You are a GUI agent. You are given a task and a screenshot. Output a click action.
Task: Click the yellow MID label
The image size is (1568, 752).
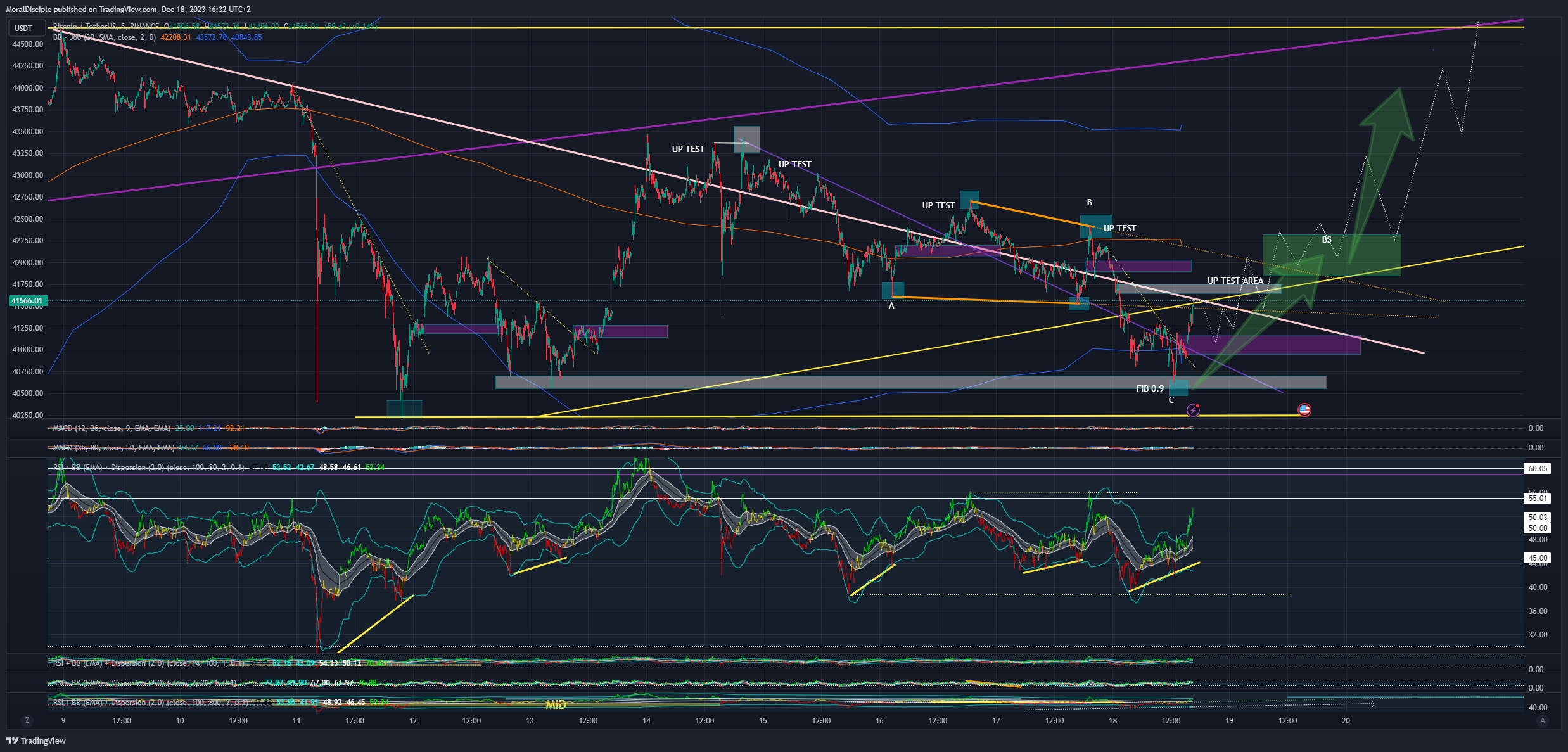coord(556,704)
